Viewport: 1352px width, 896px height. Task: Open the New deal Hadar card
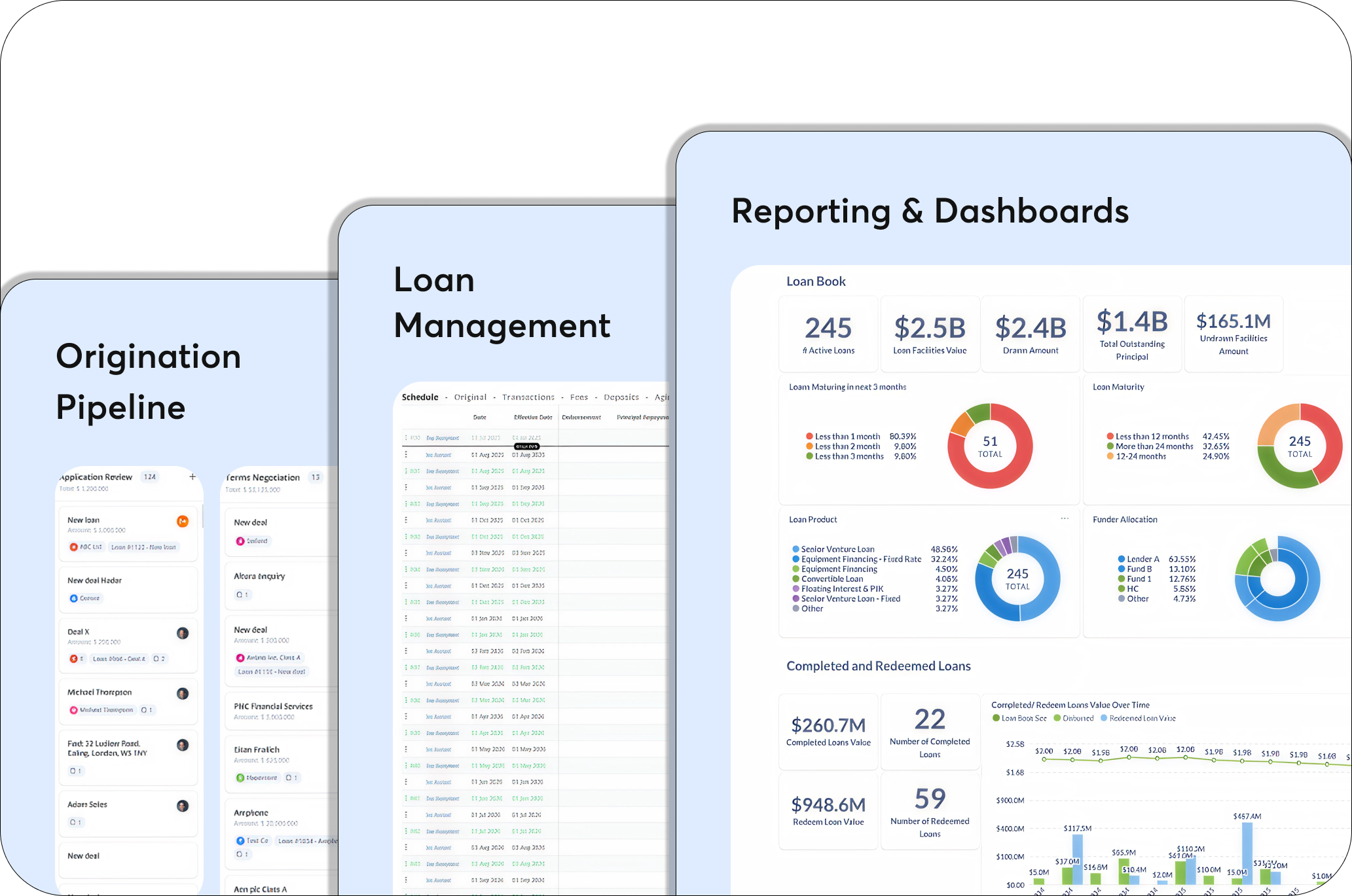point(128,590)
